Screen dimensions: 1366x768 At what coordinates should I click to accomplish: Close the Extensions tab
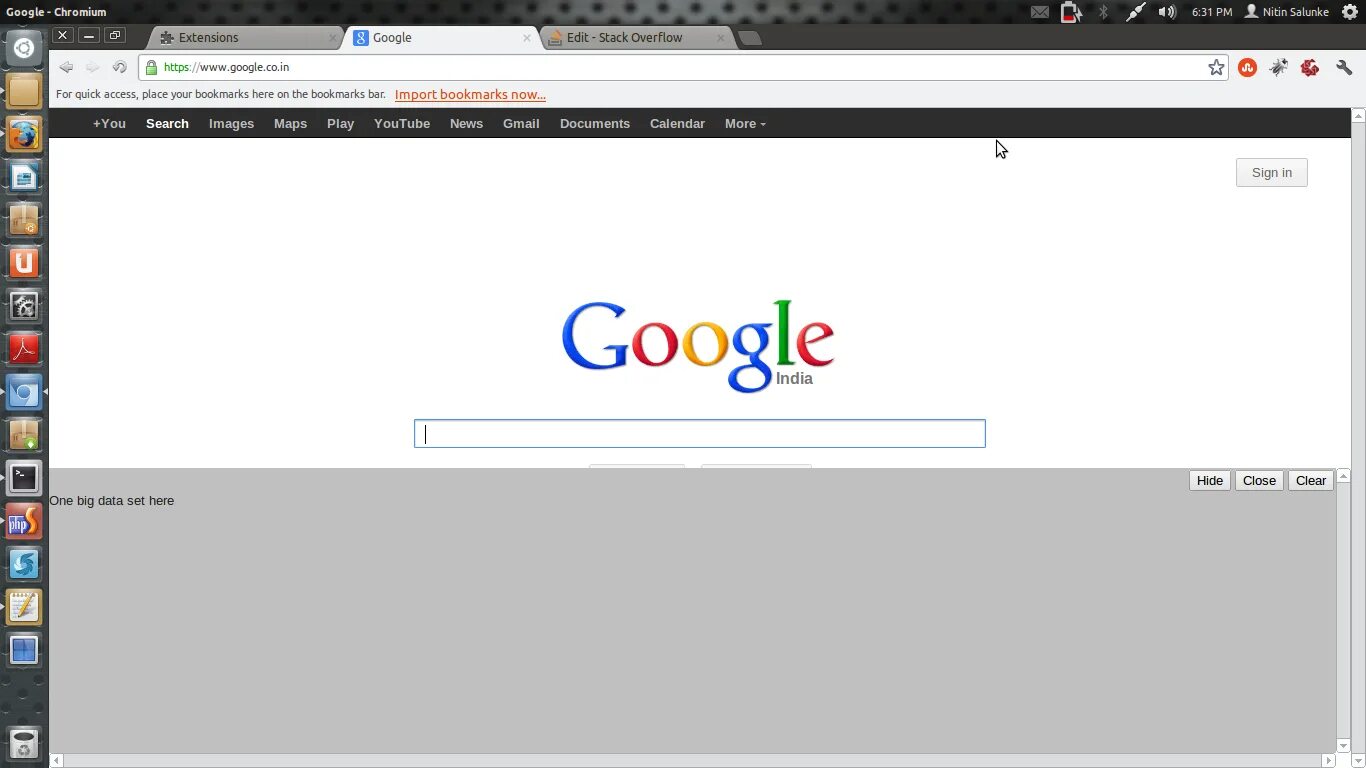tap(333, 38)
